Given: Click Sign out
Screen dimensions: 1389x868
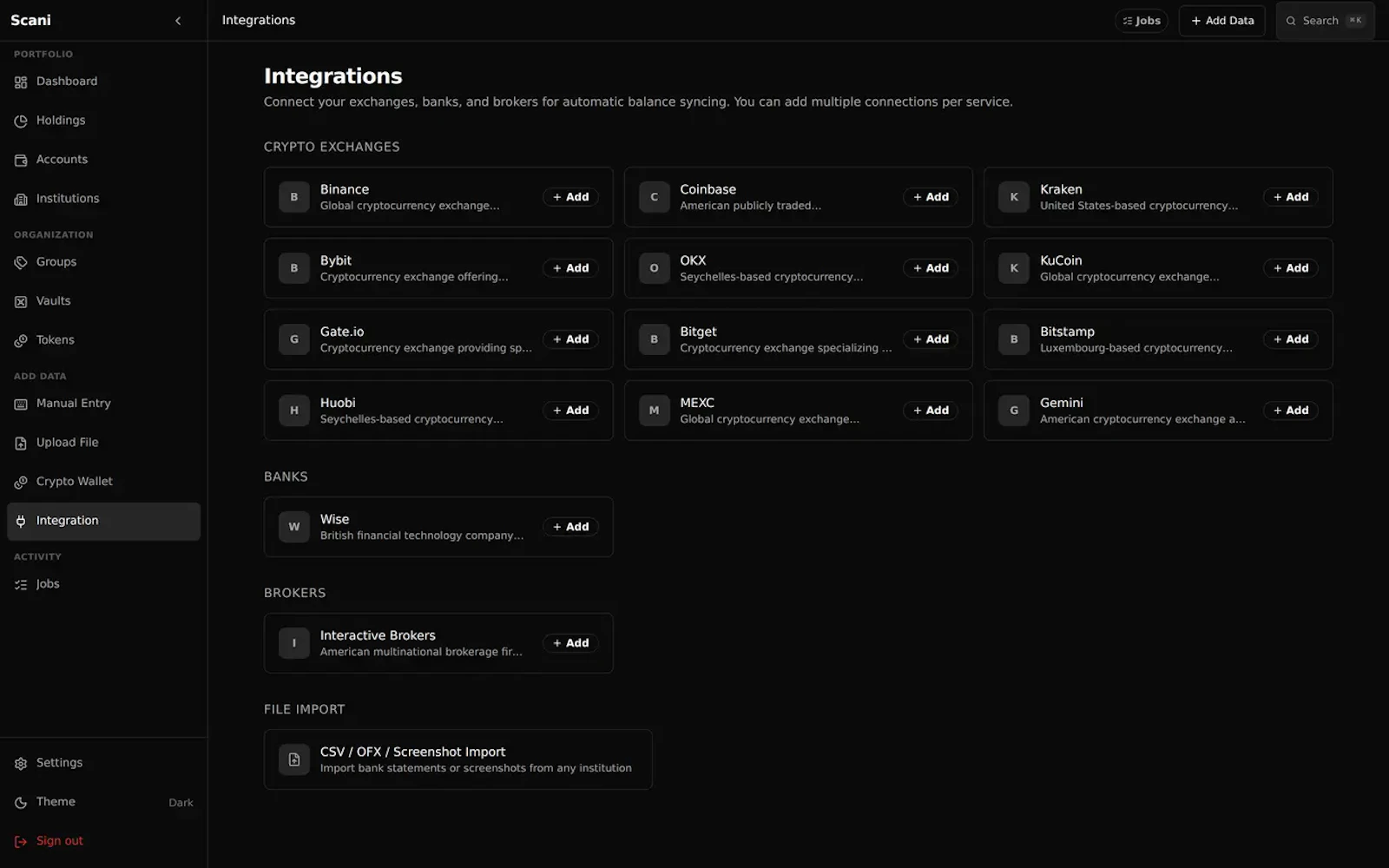Looking at the screenshot, I should [x=103, y=841].
